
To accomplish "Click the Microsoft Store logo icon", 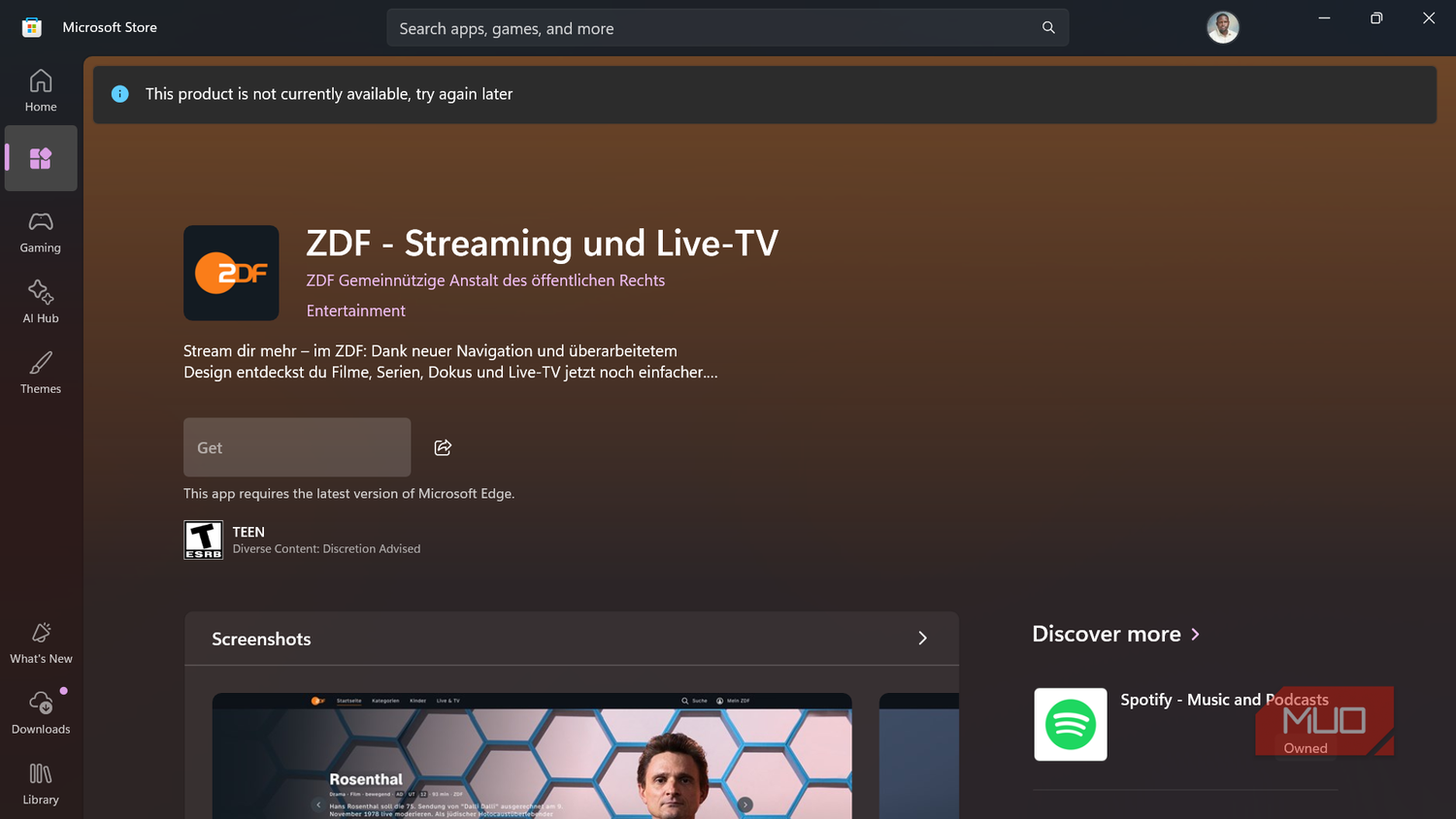I will point(32,27).
